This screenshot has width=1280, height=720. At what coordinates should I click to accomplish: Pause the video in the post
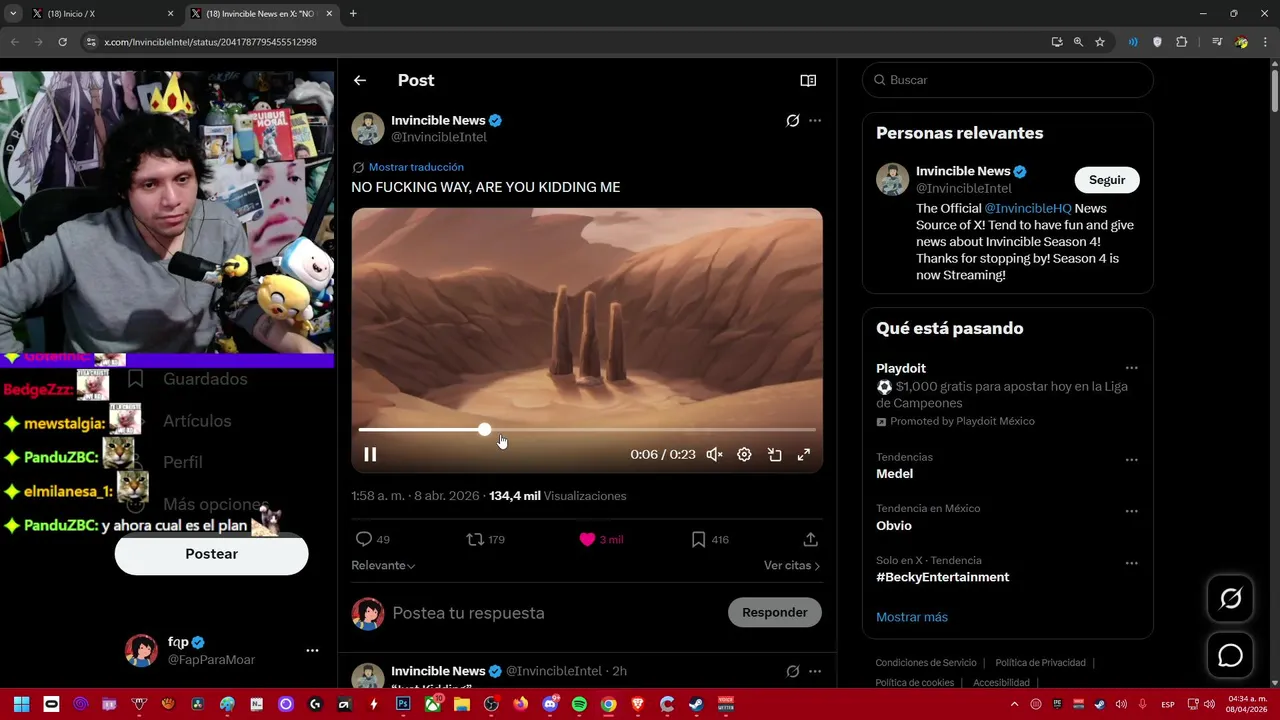tap(370, 455)
